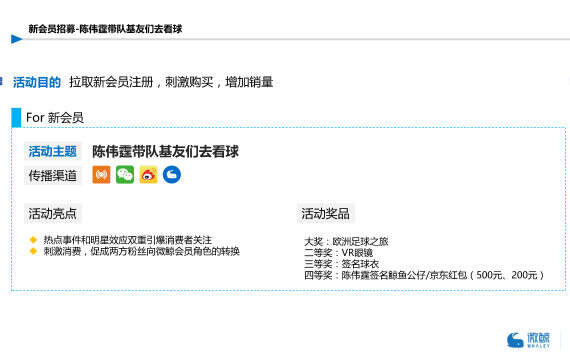Select the theme text 陈伟霆带队基友们去看球

[165, 152]
